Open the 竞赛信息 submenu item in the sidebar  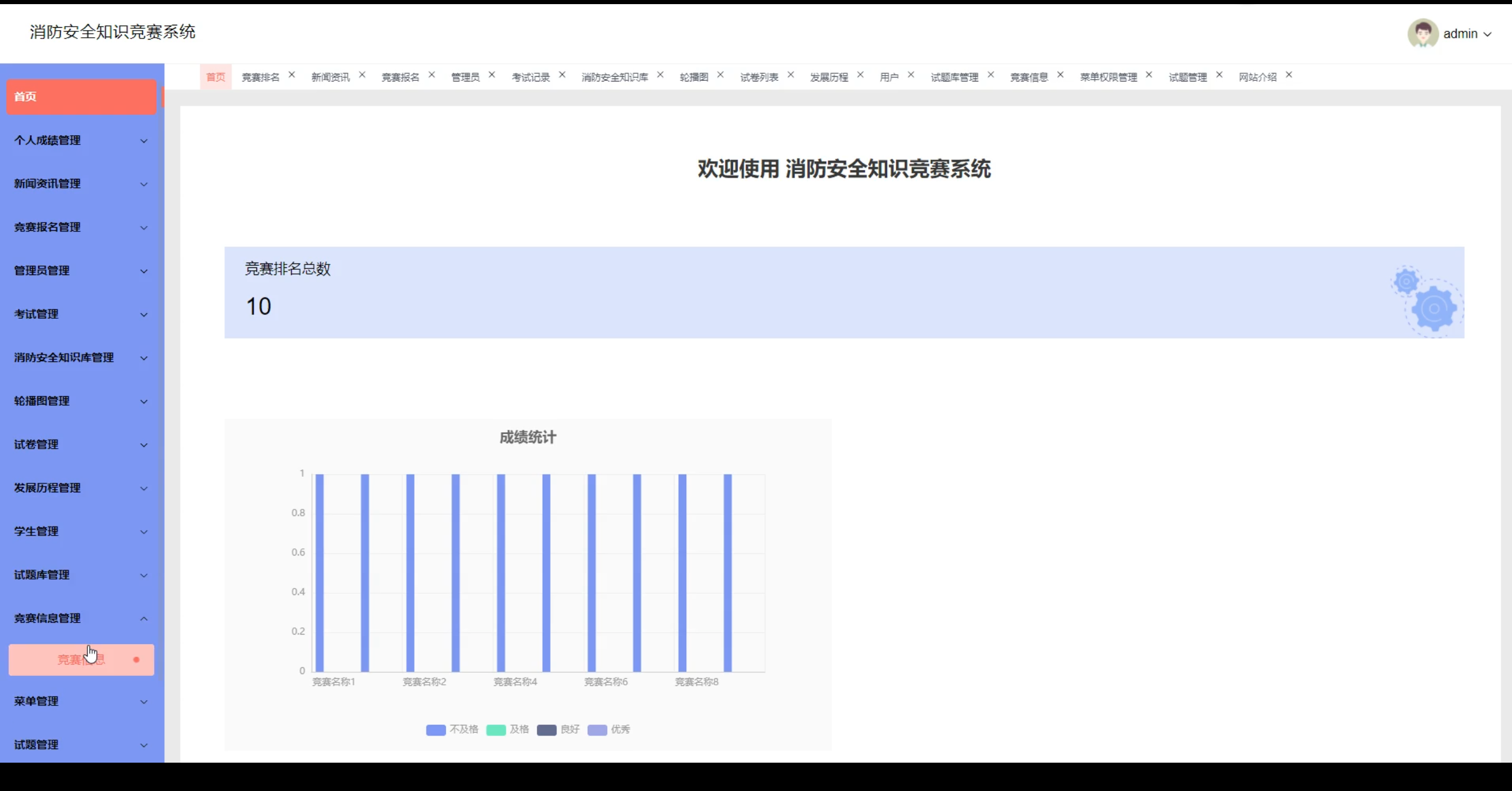tap(81, 660)
